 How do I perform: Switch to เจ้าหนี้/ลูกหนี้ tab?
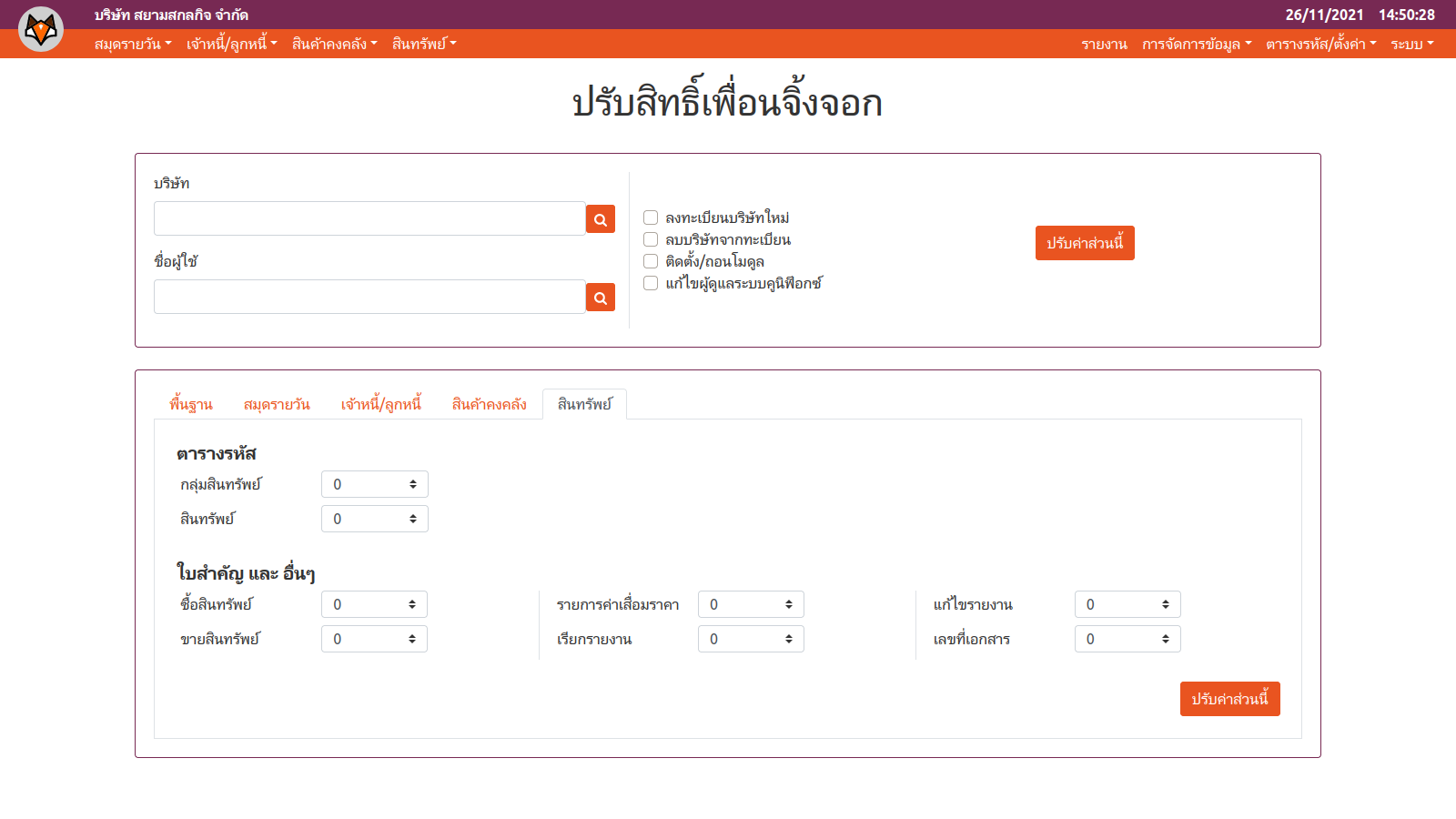(x=381, y=404)
